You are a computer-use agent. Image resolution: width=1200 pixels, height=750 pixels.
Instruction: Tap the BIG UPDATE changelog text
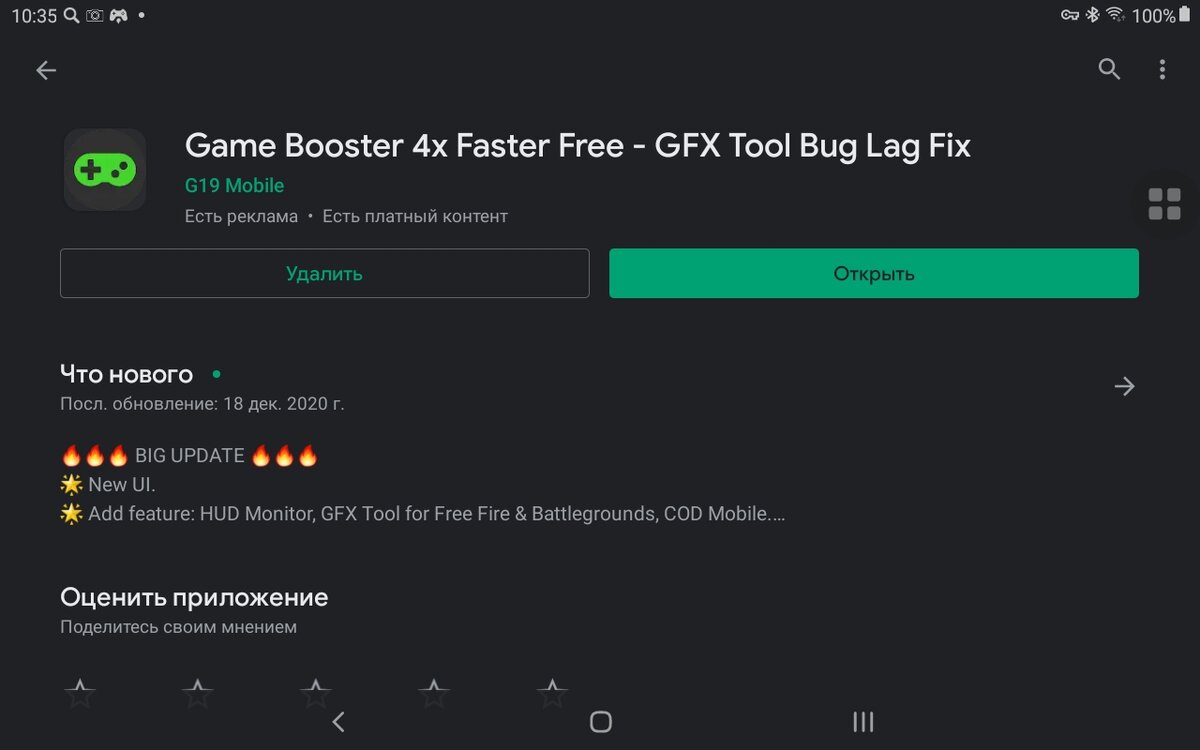coord(190,456)
